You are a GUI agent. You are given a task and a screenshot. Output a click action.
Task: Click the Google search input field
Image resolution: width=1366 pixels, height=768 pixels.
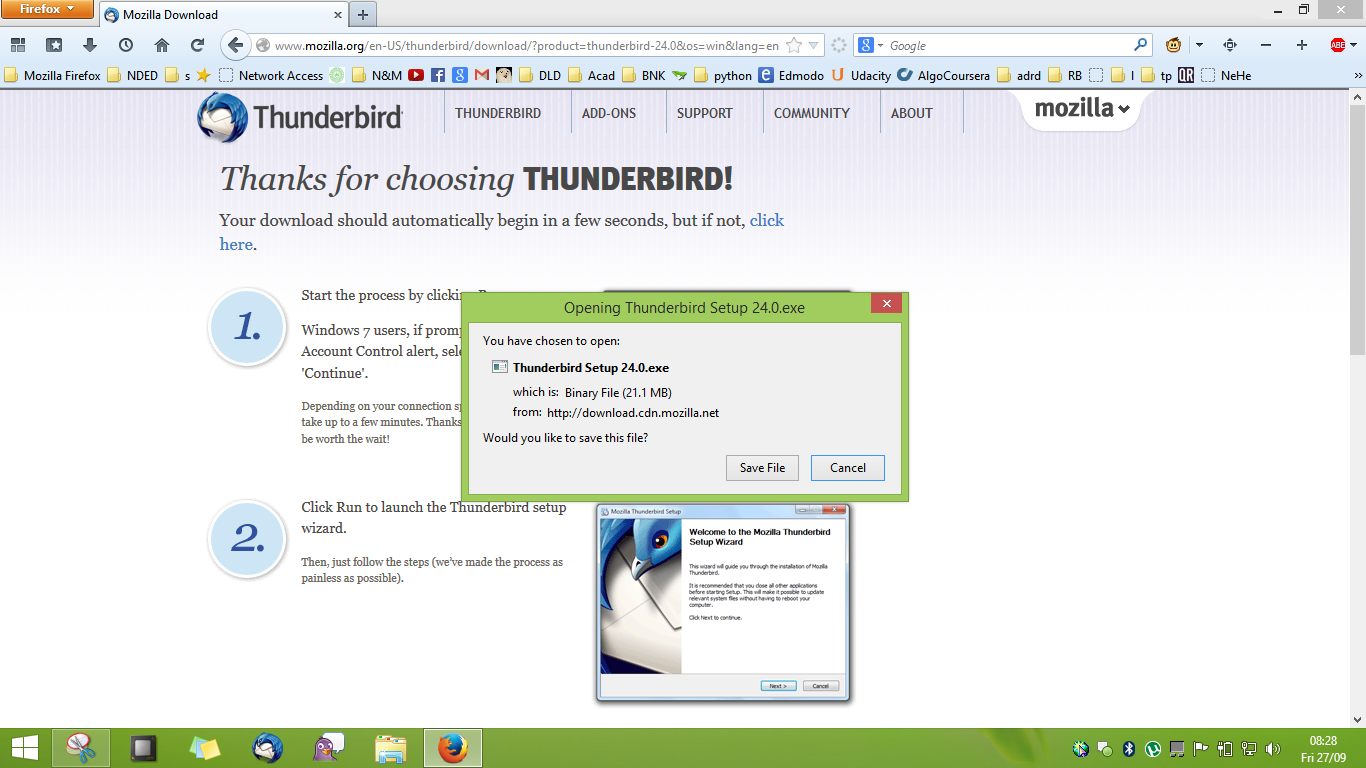click(1008, 45)
